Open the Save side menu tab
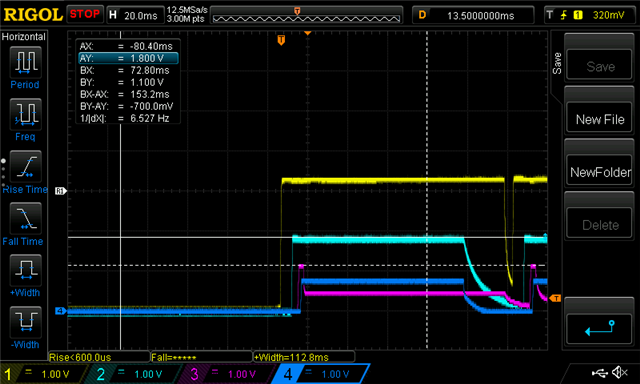This screenshot has width=640, height=384. coord(557,63)
